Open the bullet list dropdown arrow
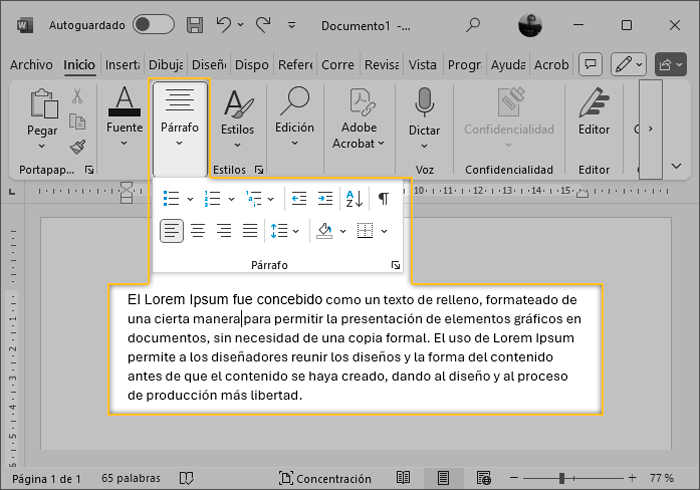This screenshot has width=700, height=490. point(190,200)
